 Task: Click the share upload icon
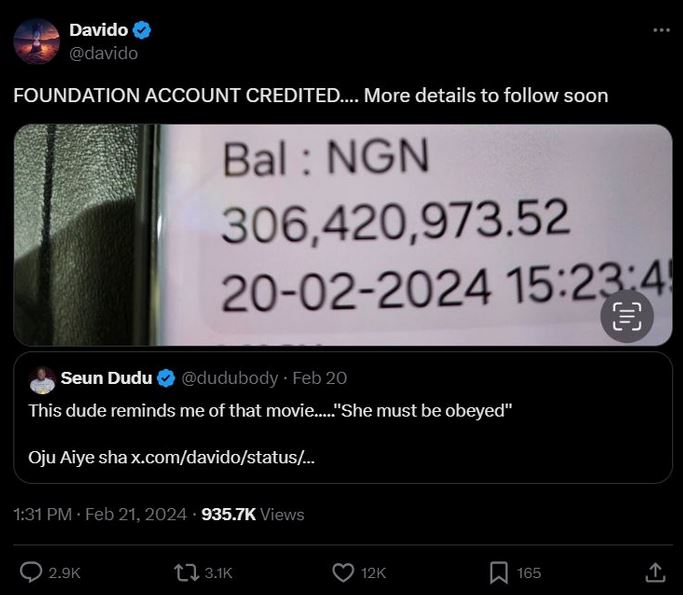click(655, 572)
